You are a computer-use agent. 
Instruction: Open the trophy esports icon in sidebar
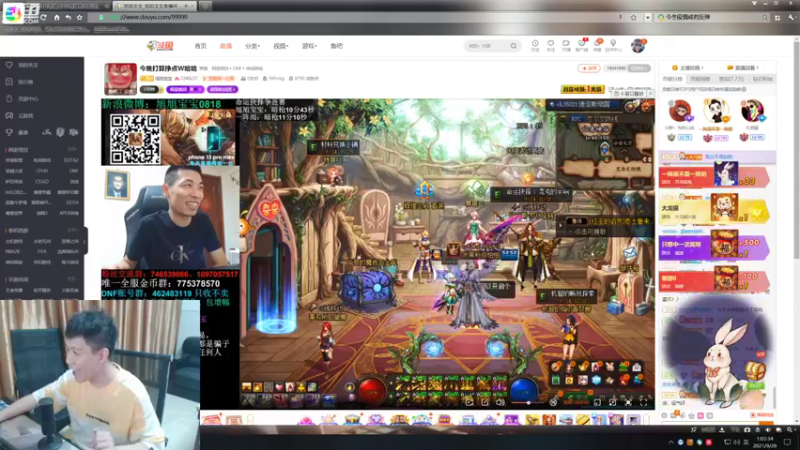tap(9, 132)
